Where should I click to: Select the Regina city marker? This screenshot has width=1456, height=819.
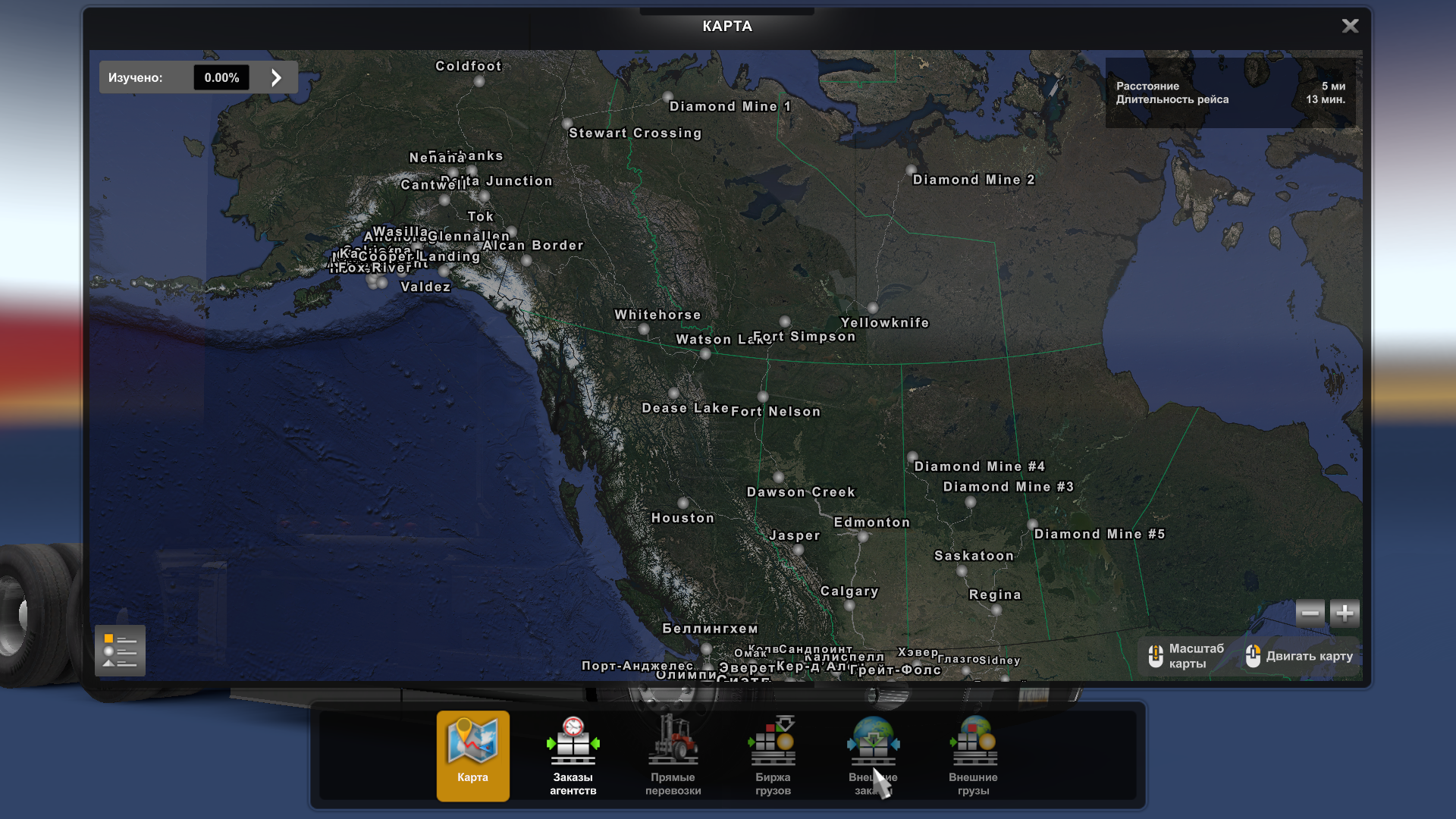(x=996, y=610)
